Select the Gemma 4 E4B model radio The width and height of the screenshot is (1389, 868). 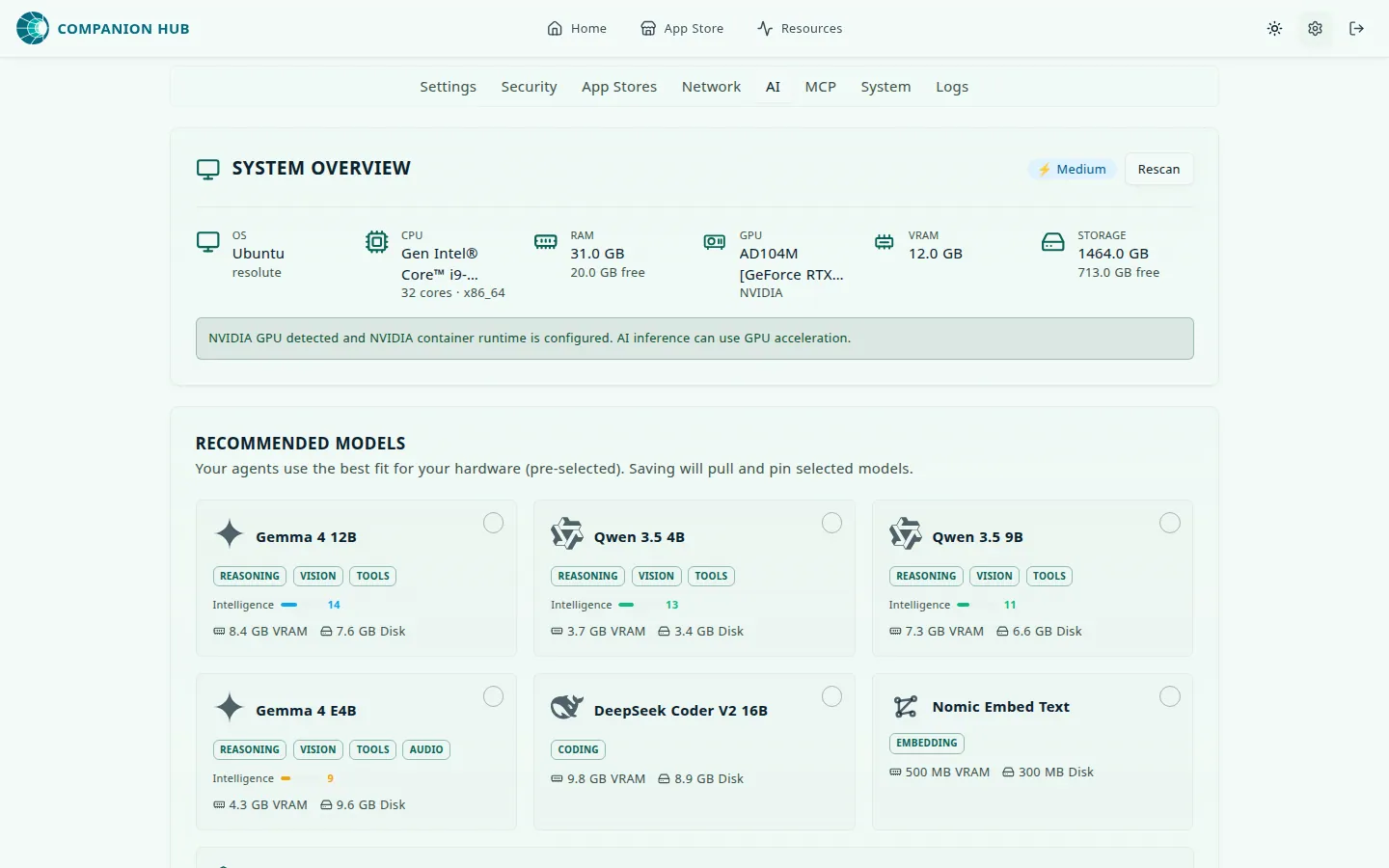(x=493, y=696)
